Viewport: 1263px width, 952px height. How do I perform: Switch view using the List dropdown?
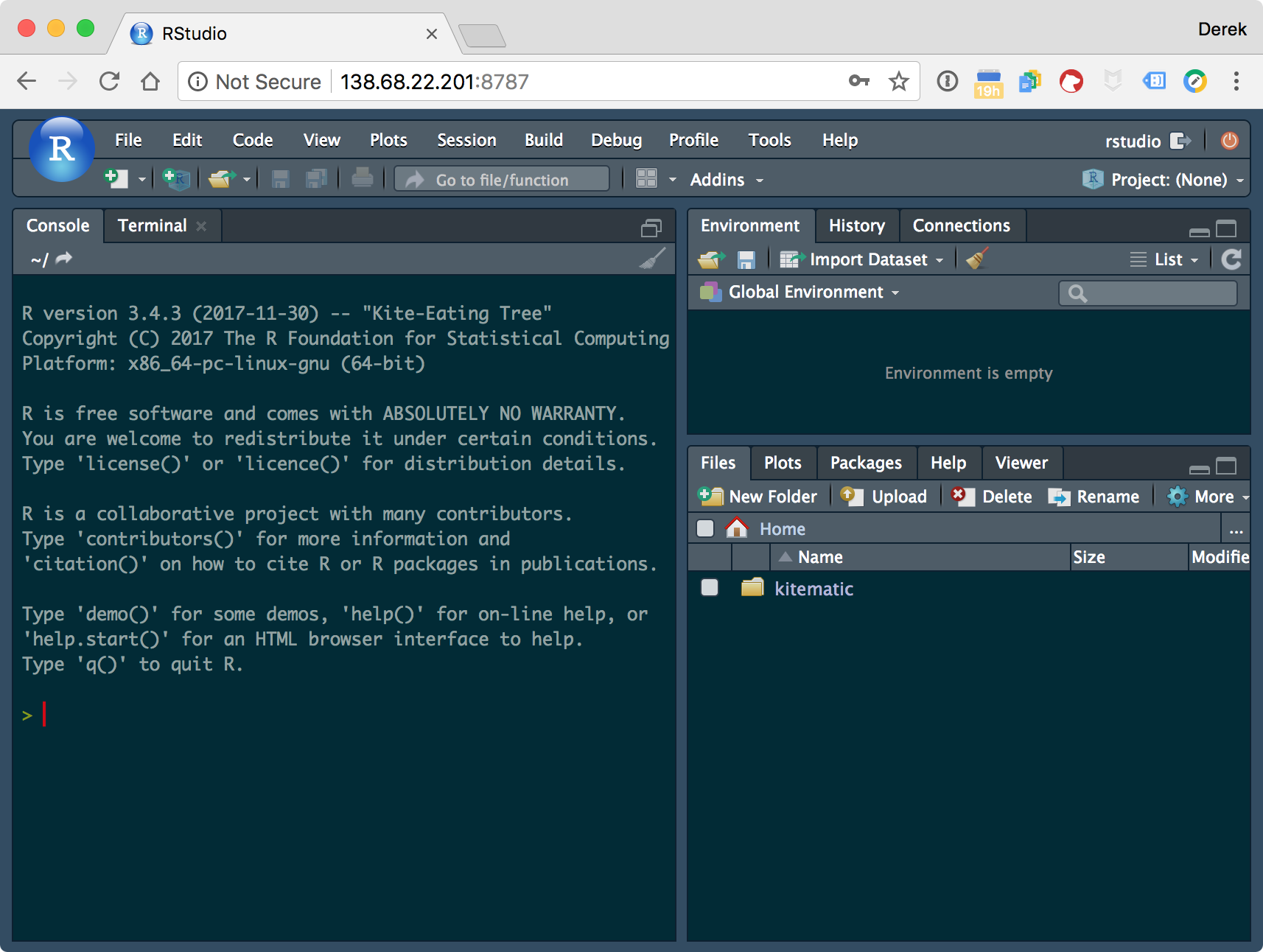click(x=1164, y=259)
